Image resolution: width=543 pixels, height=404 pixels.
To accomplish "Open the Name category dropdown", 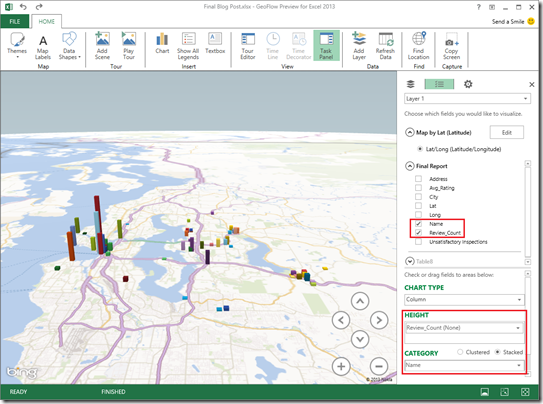I will (464, 365).
